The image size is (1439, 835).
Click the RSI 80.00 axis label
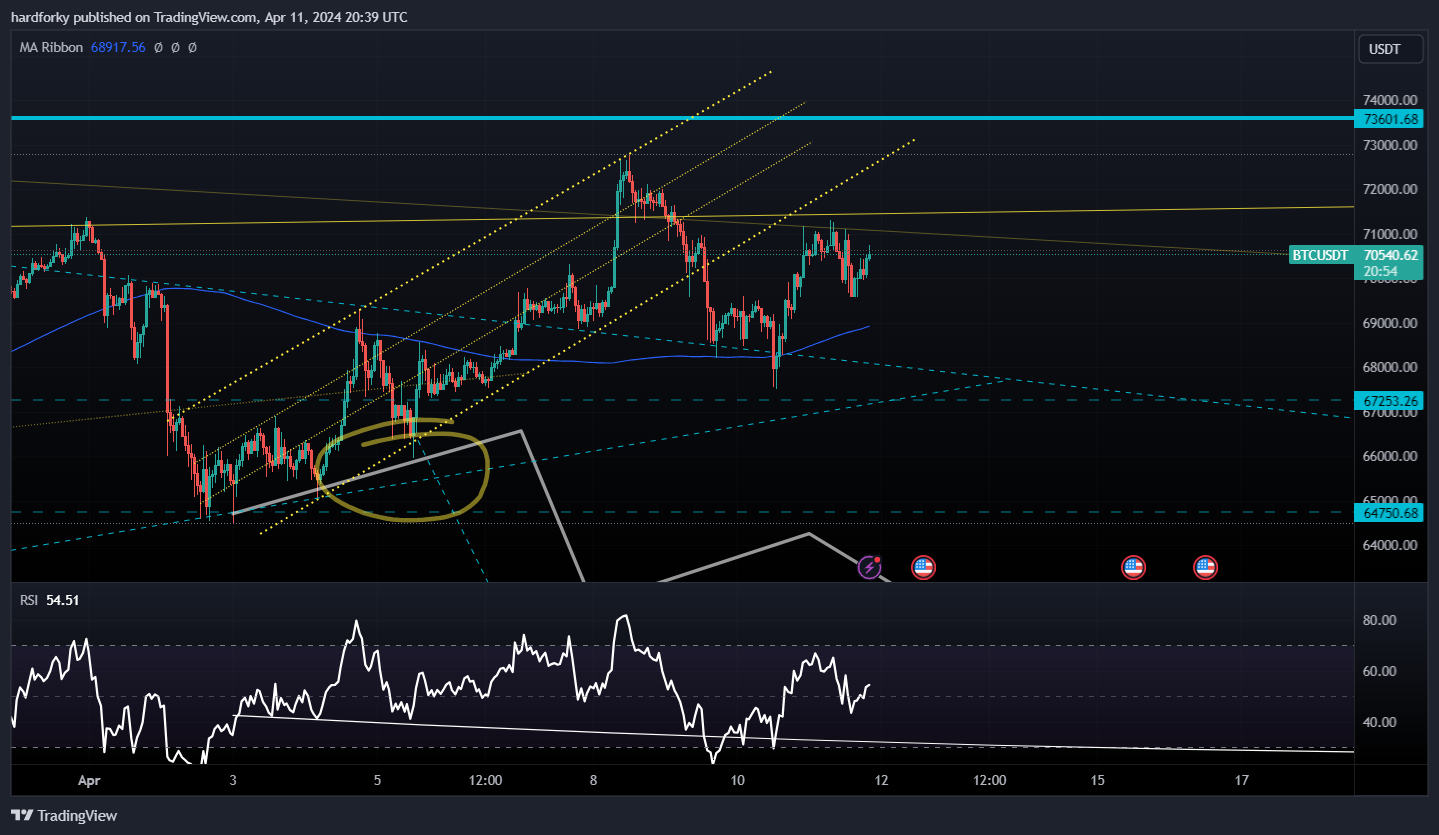pos(1379,620)
